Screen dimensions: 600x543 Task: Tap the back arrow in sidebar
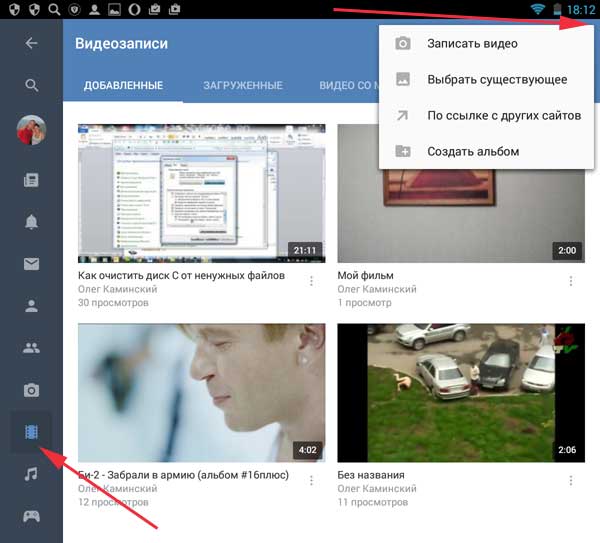click(x=31, y=44)
